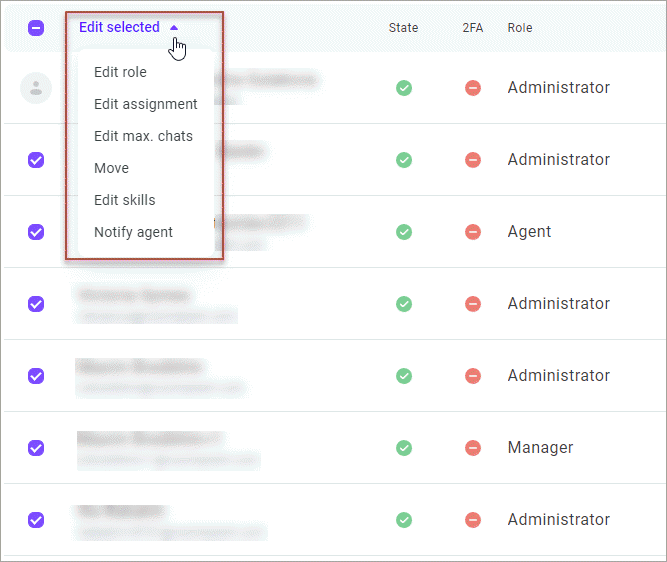Open Edit skills from the menu
Viewport: 667px width, 562px height.
pyautogui.click(x=125, y=200)
